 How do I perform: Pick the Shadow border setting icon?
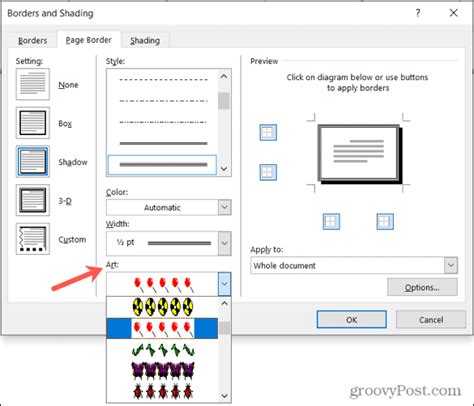[x=33, y=162]
